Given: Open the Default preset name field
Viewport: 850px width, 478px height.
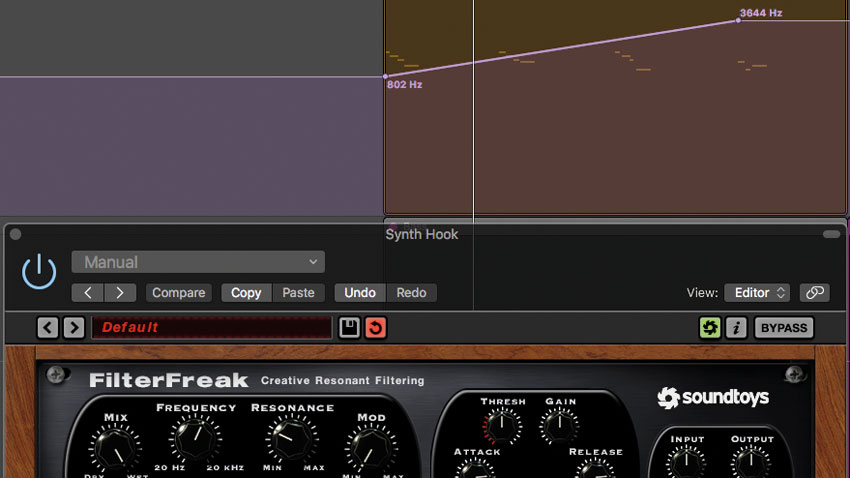Looking at the screenshot, I should pos(211,327).
